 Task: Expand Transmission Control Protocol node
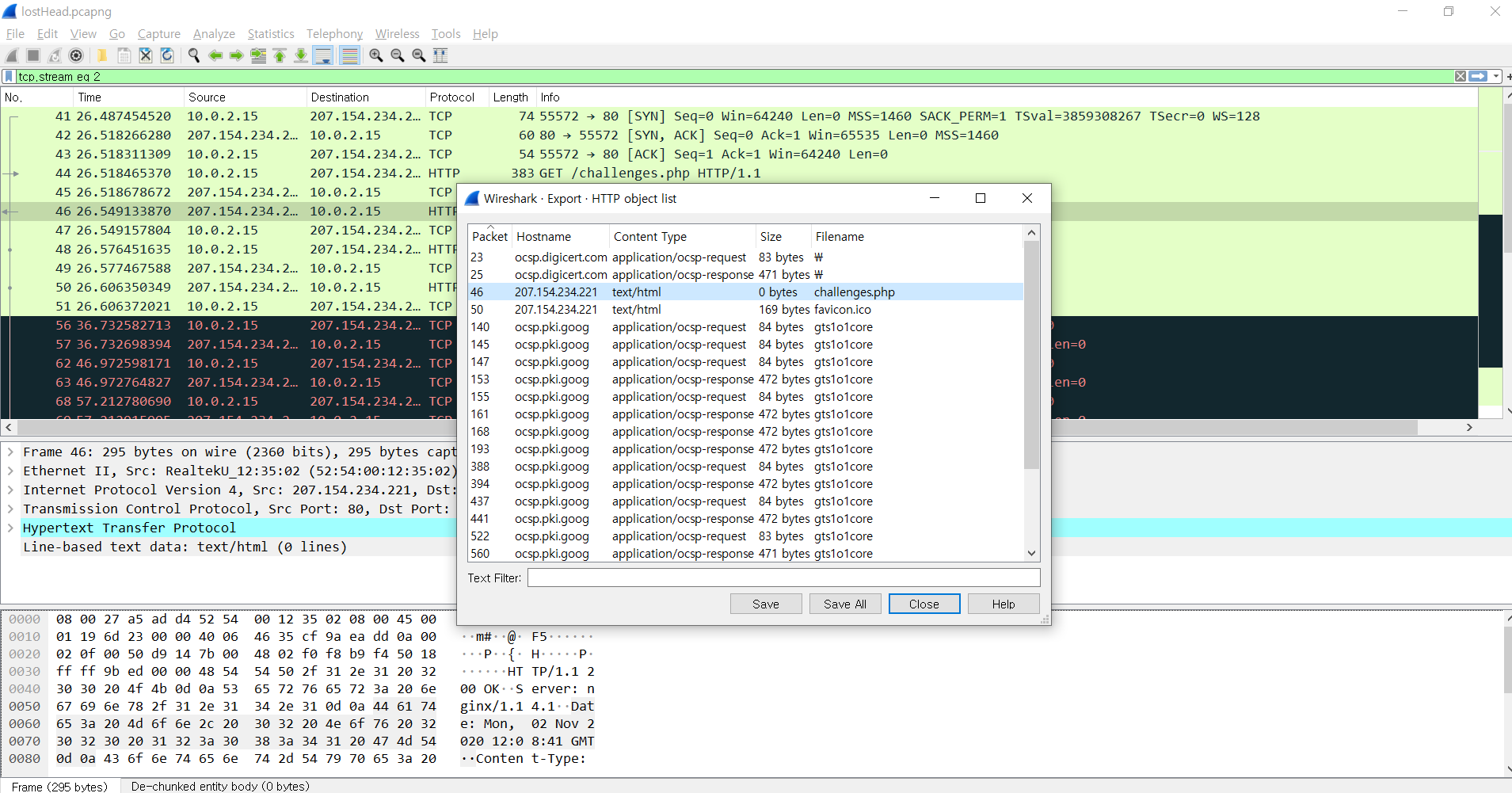[10, 509]
